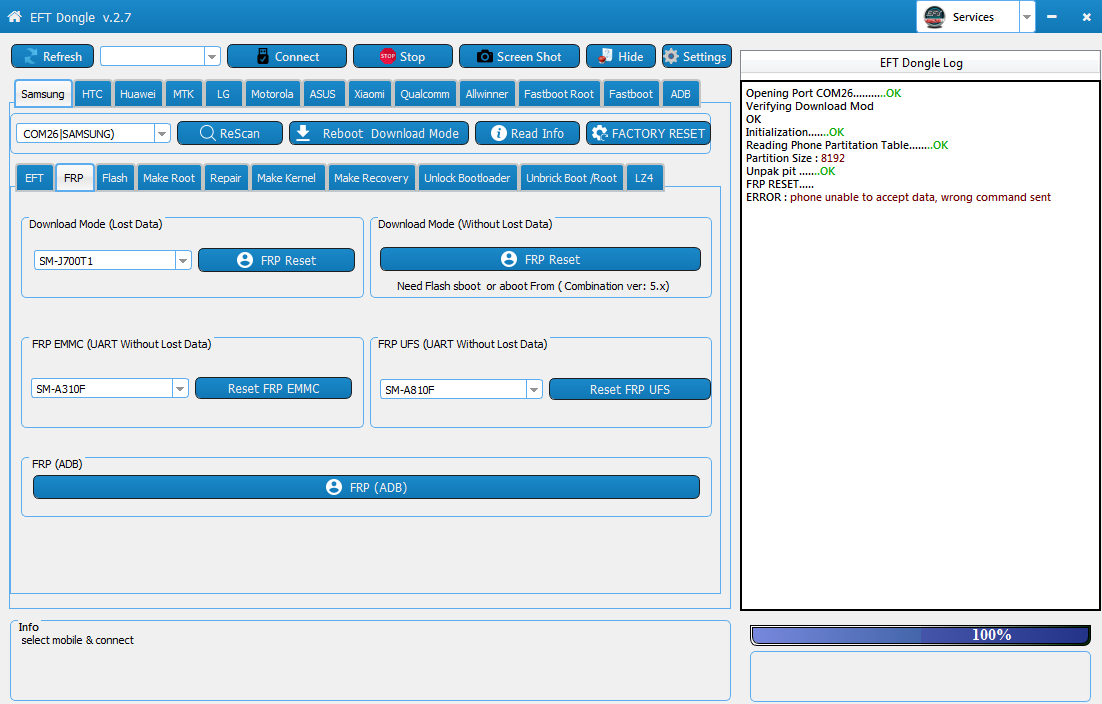
Task: Click the gear icon on FACTORY RESET
Action: (599, 133)
